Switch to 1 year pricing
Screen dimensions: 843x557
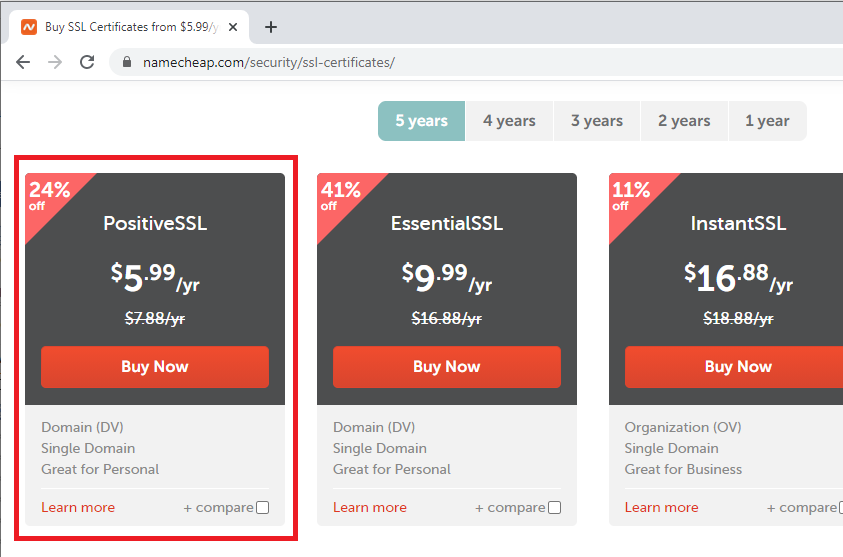pyautogui.click(x=767, y=121)
